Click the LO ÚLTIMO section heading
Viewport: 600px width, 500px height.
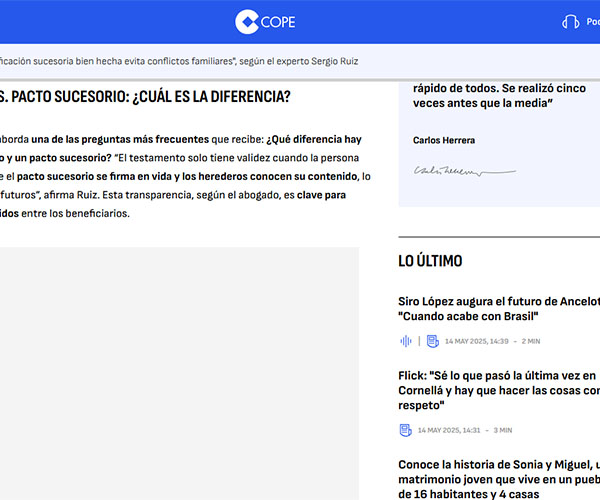click(430, 261)
